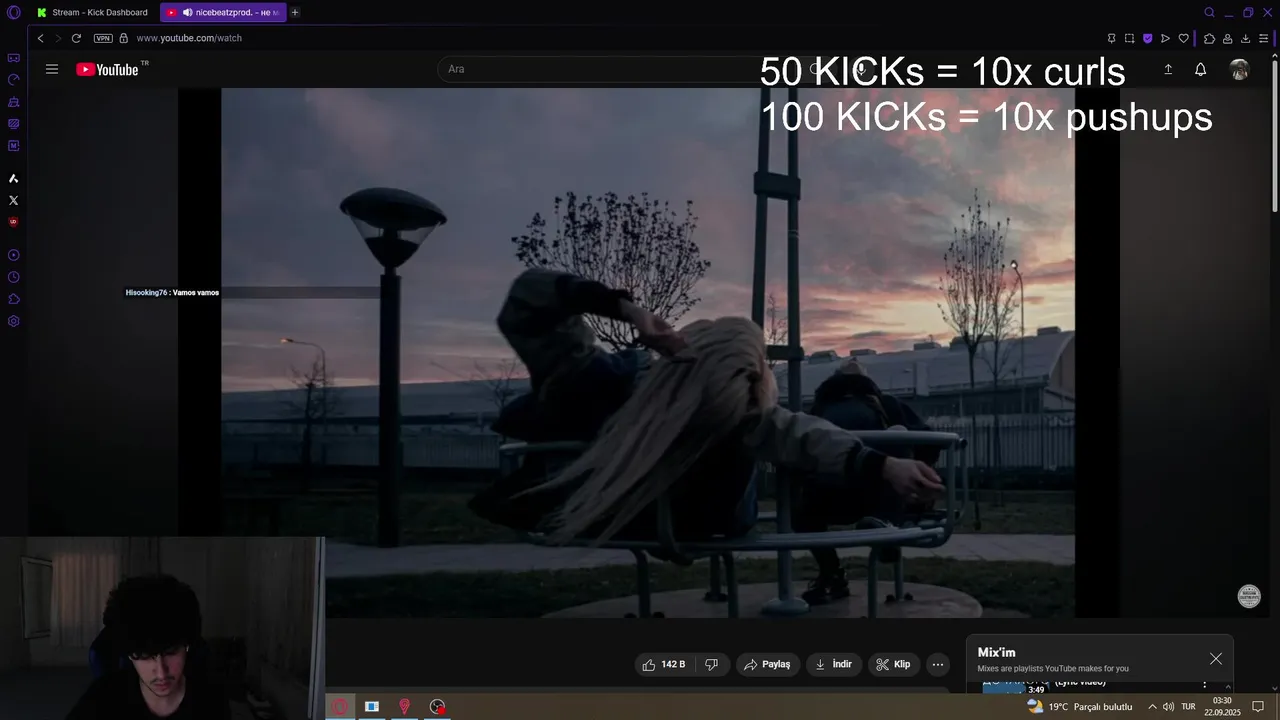Open the browser tab search magnifier

point(1210,12)
